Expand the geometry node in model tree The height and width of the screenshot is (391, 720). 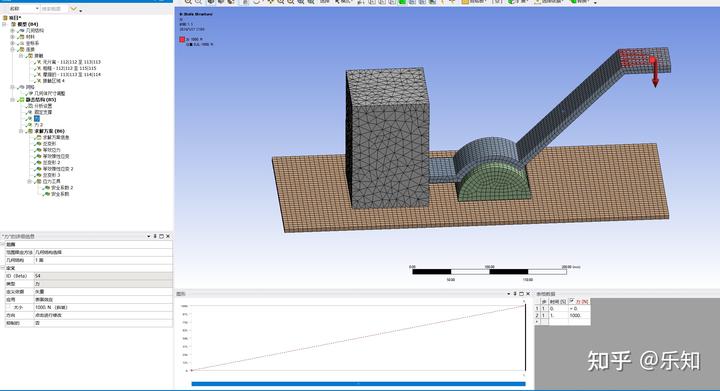point(12,30)
